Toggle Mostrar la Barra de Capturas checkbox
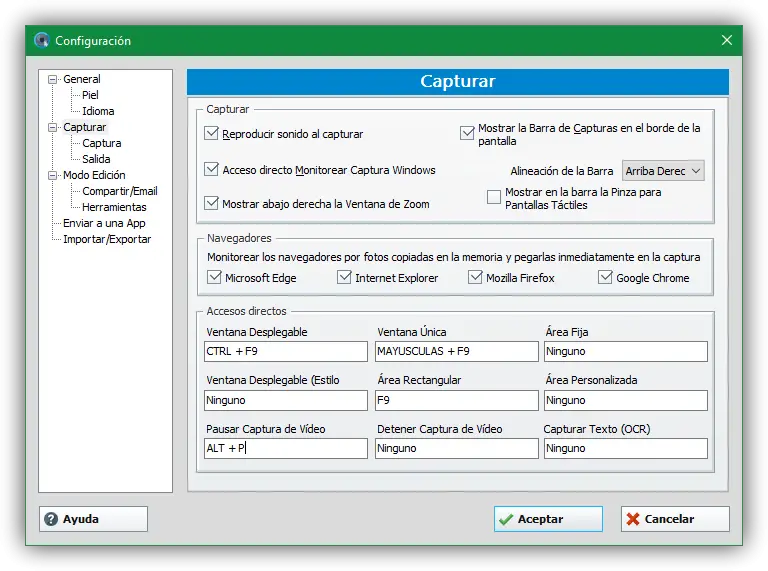 (467, 133)
